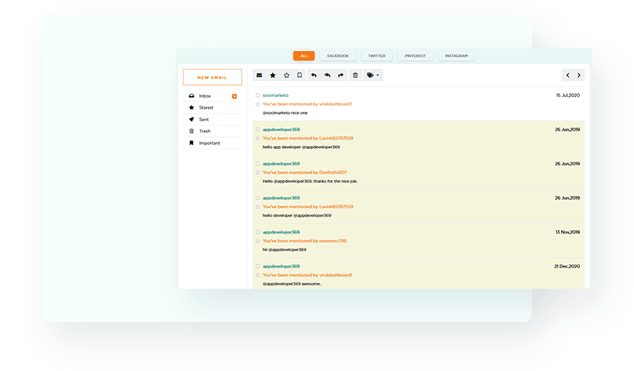Click the outline star unstar toolbar icon
Viewport: 634px width, 371px height.
tap(287, 75)
